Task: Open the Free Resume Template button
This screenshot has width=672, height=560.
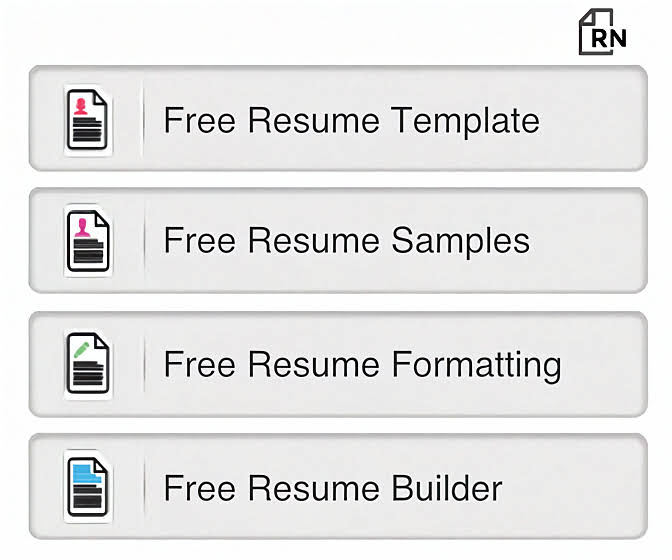Action: [337, 119]
